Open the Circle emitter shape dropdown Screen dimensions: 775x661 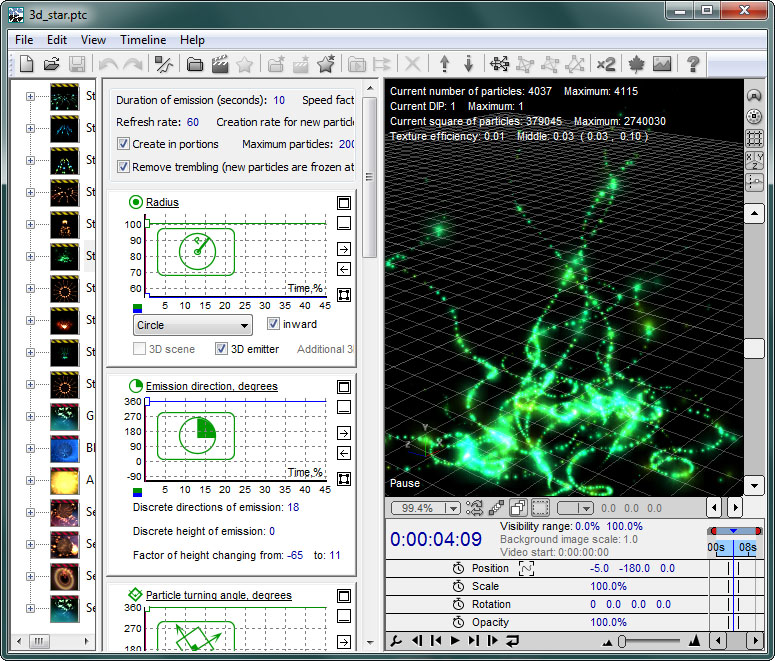(192, 325)
